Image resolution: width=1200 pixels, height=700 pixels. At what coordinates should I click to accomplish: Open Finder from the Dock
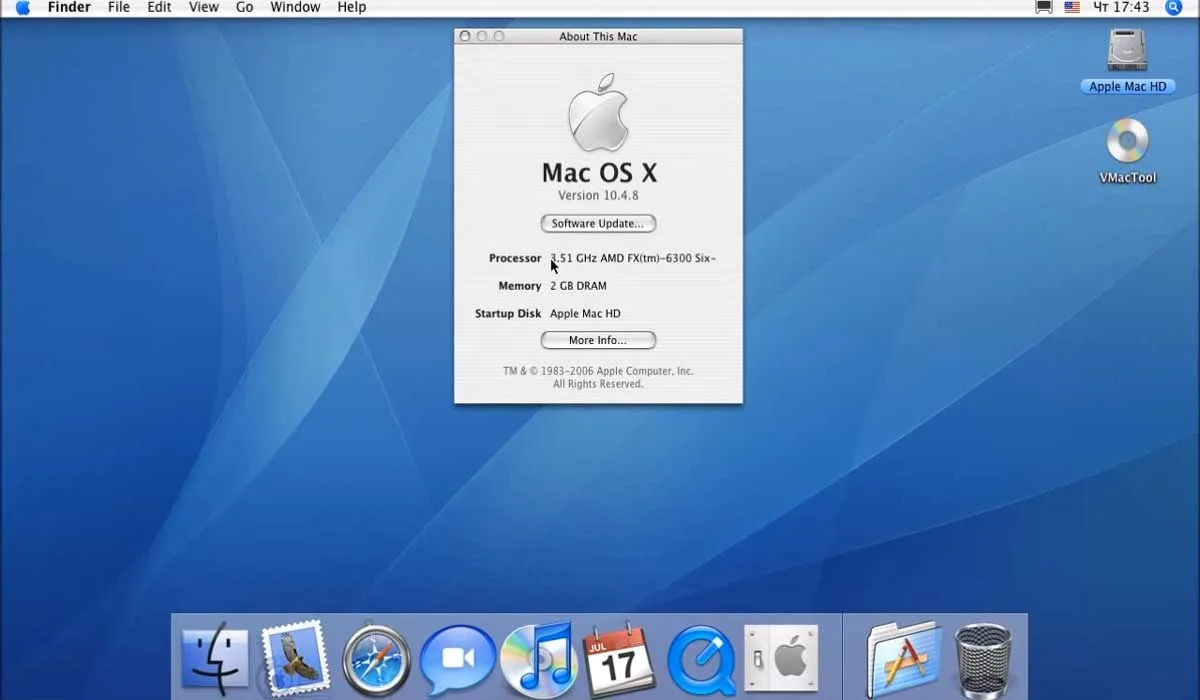(x=215, y=660)
